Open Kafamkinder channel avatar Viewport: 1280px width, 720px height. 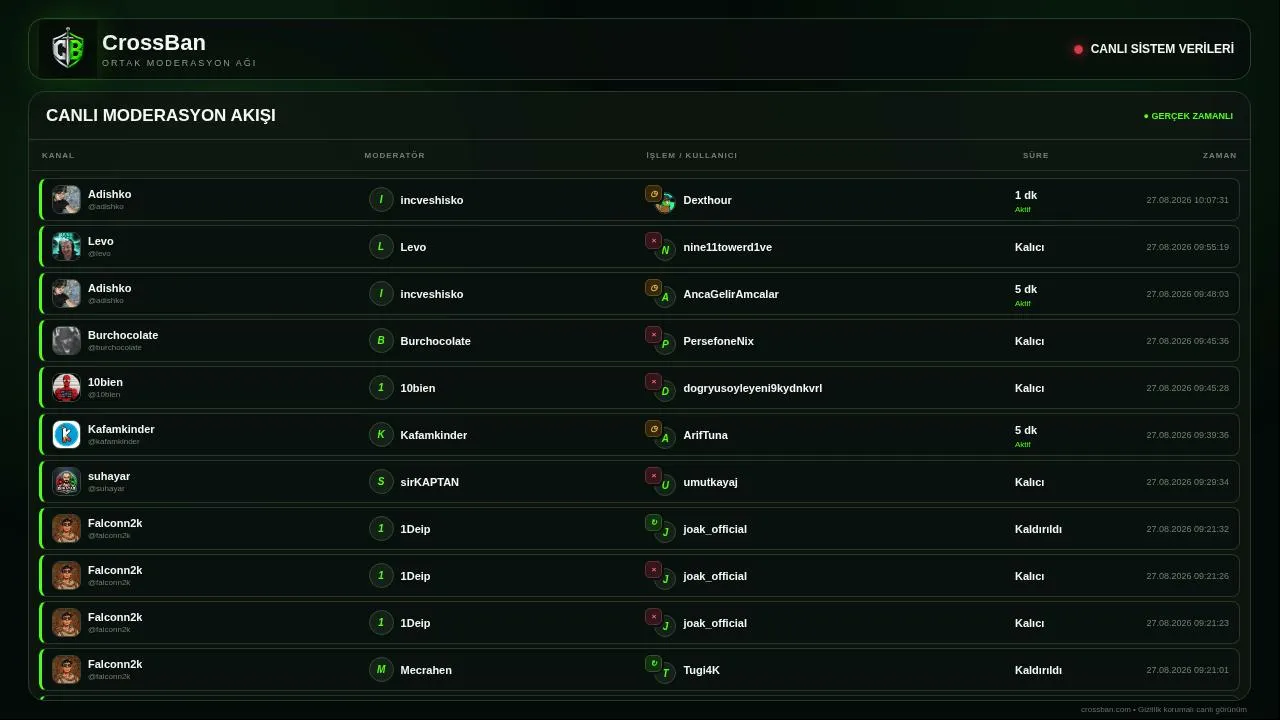66,435
